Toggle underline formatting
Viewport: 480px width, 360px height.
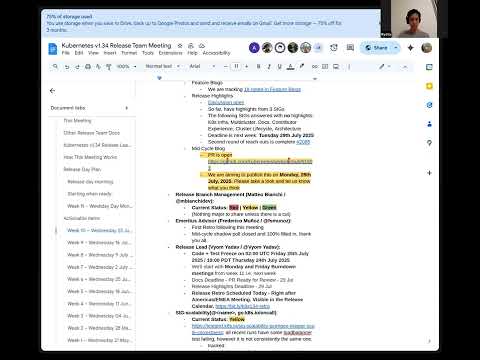pos(280,67)
